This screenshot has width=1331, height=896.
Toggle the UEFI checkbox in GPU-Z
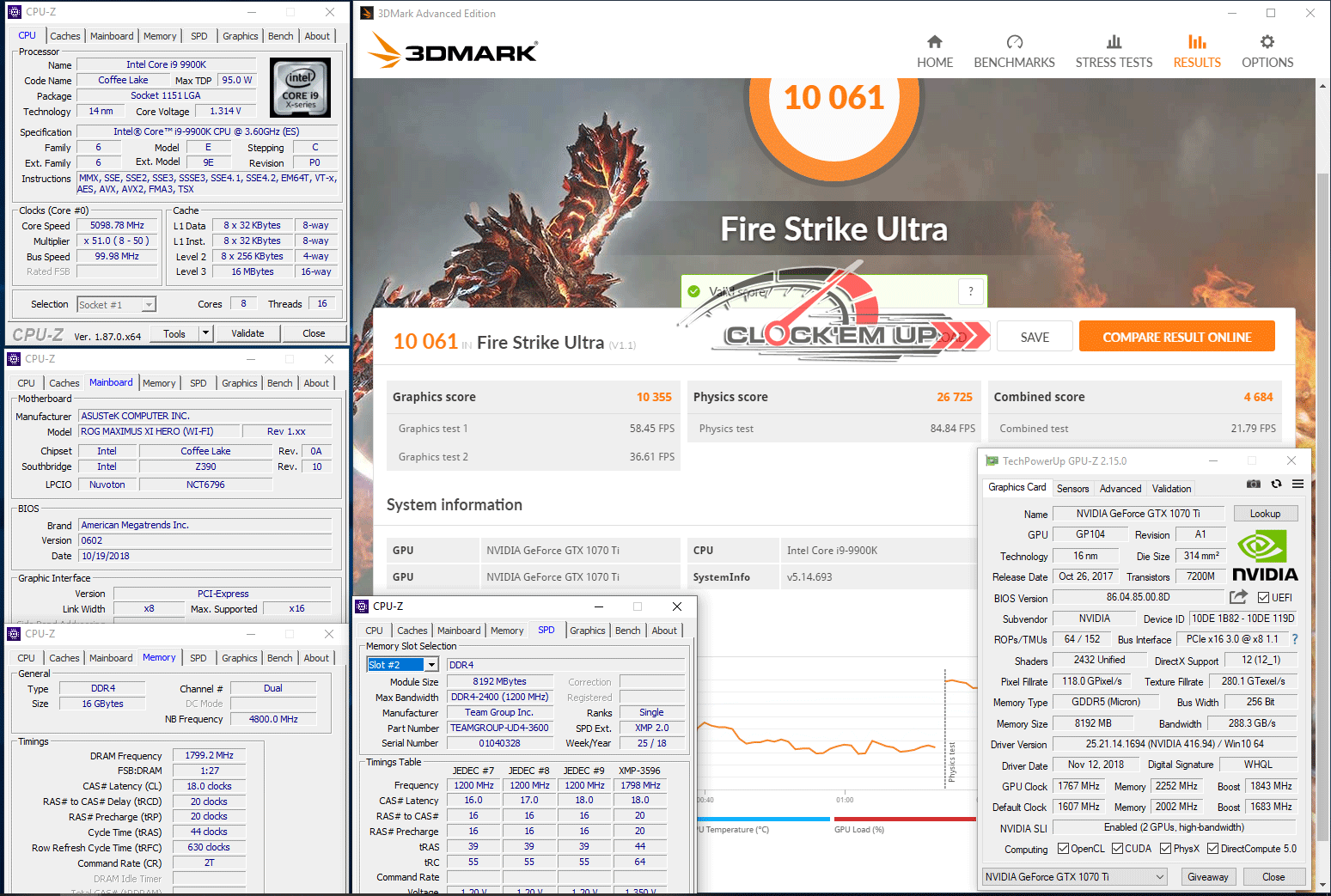tap(1263, 598)
